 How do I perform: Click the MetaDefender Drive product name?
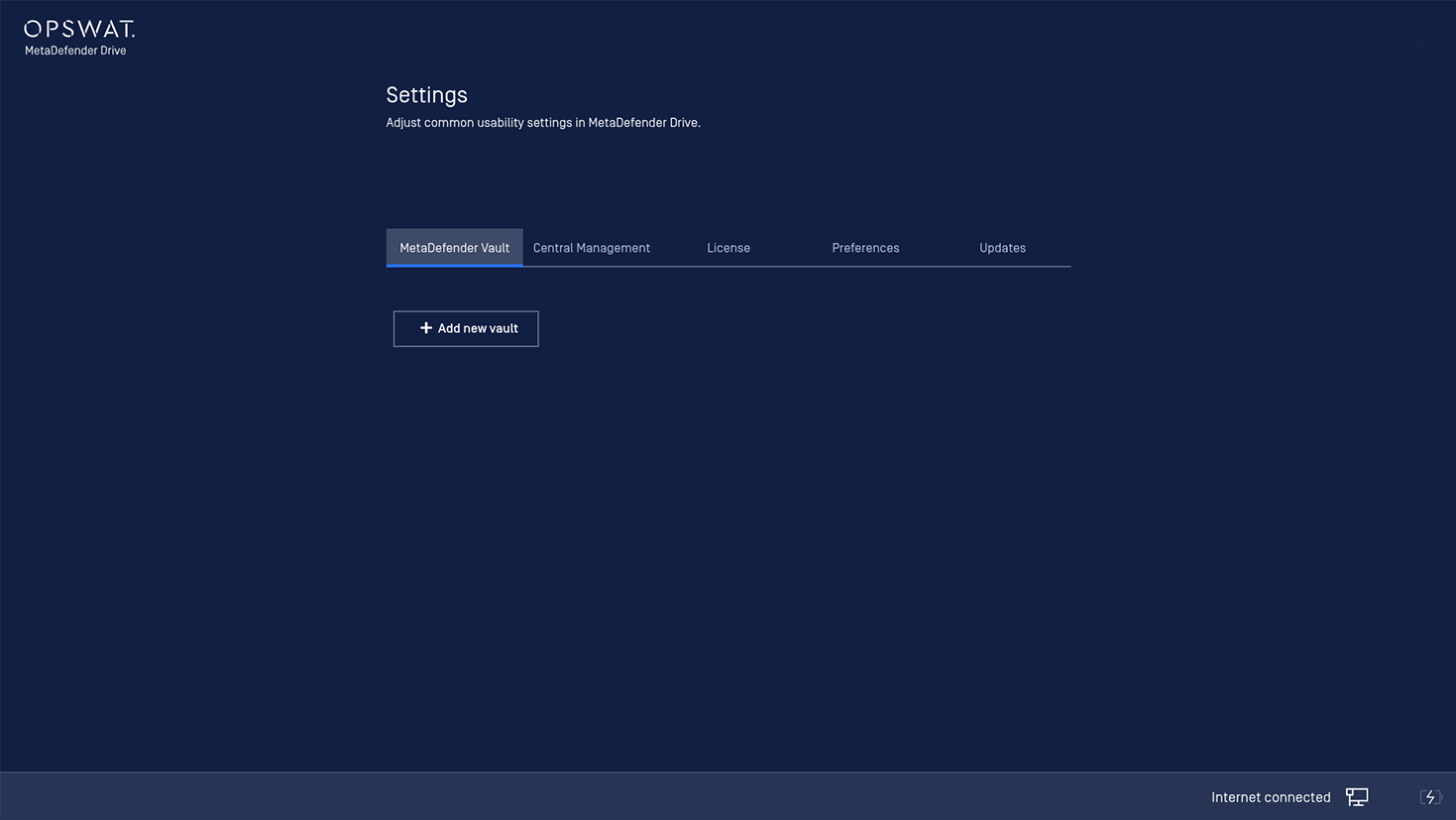tap(75, 51)
